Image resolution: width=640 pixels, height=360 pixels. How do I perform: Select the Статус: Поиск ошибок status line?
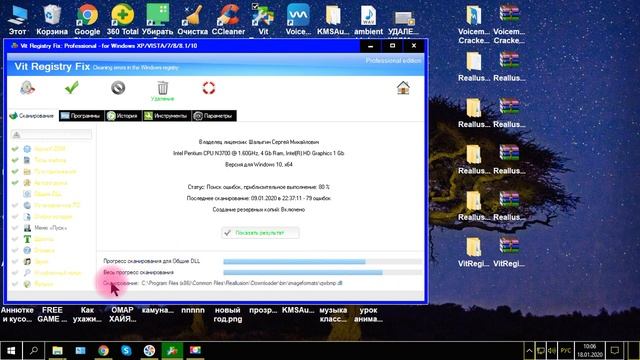pos(258,187)
